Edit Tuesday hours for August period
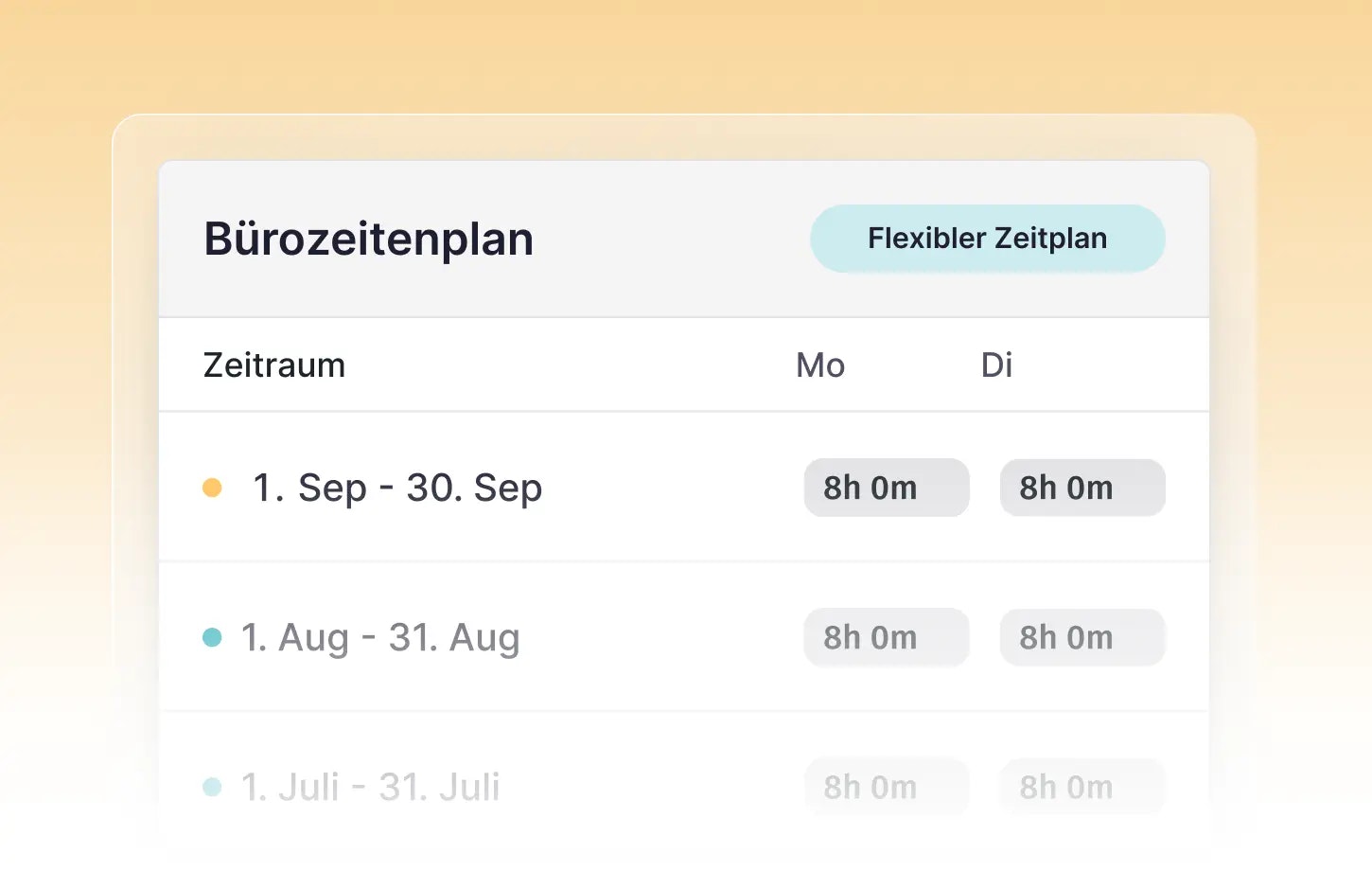Image resolution: width=1372 pixels, height=871 pixels. pyautogui.click(x=1082, y=637)
